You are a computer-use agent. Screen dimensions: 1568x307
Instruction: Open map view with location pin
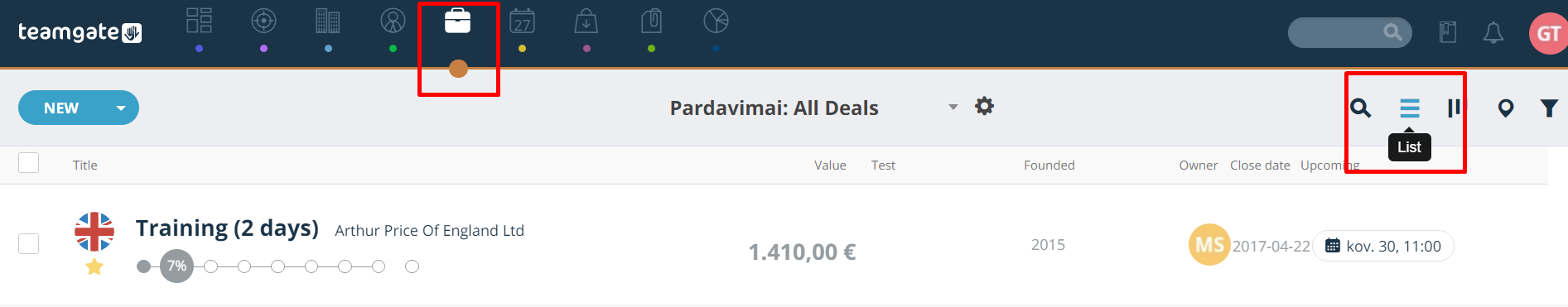pyautogui.click(x=1506, y=108)
